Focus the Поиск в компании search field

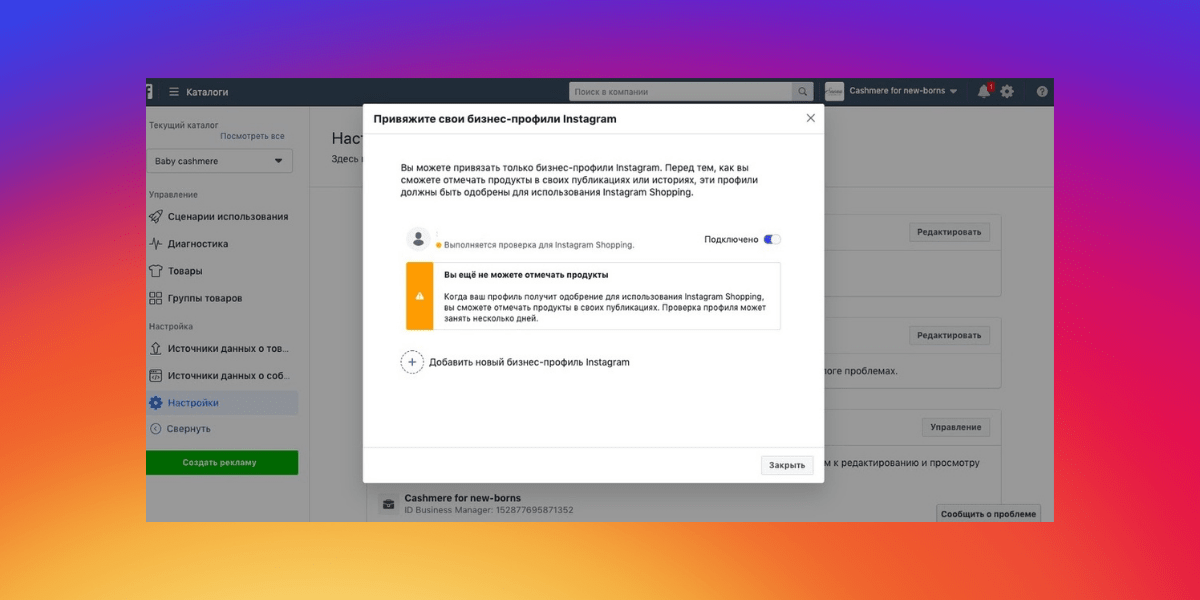[x=681, y=92]
